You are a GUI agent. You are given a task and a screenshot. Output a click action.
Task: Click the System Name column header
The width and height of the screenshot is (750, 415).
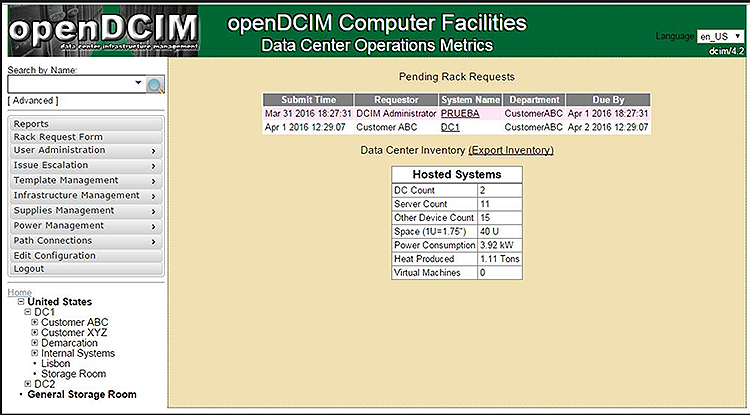pos(471,99)
